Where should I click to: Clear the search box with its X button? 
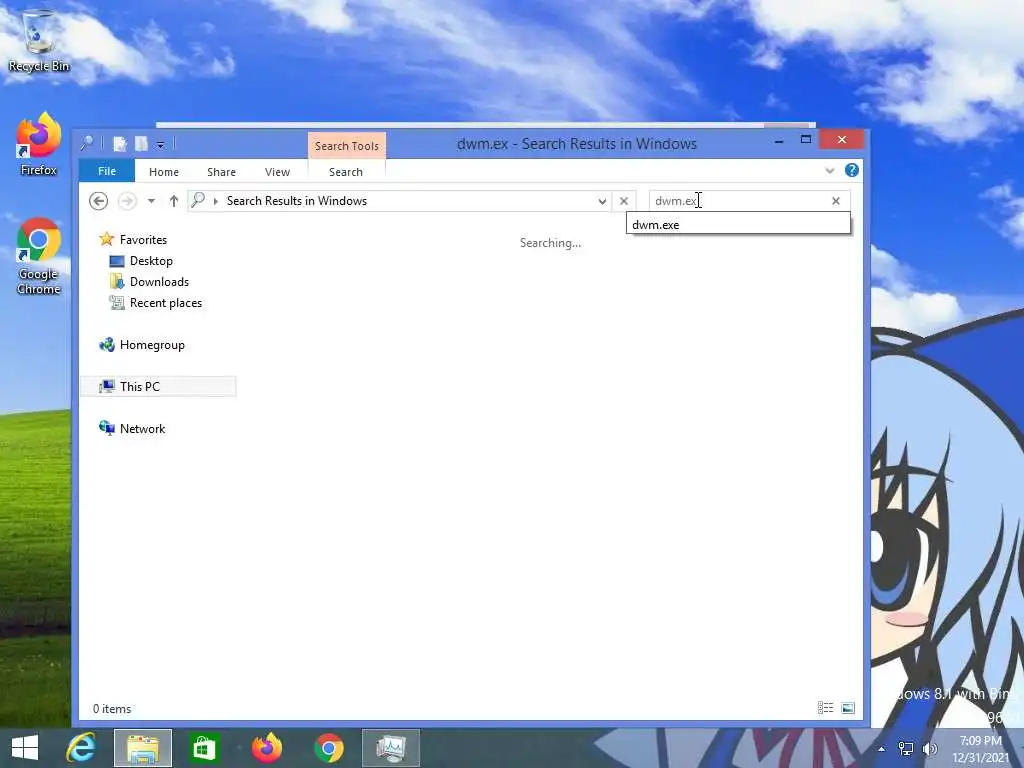836,201
